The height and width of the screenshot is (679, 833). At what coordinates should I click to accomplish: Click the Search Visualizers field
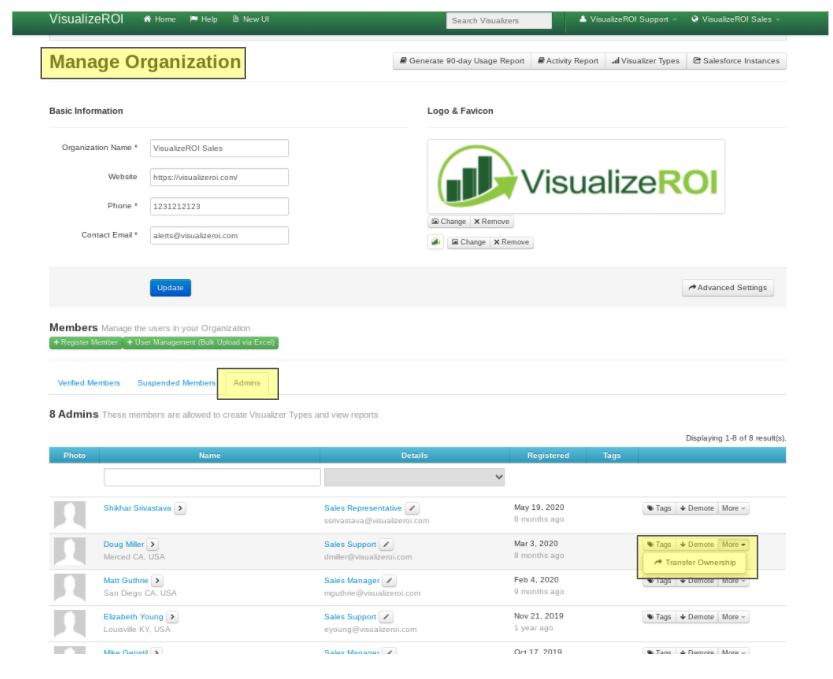click(499, 20)
